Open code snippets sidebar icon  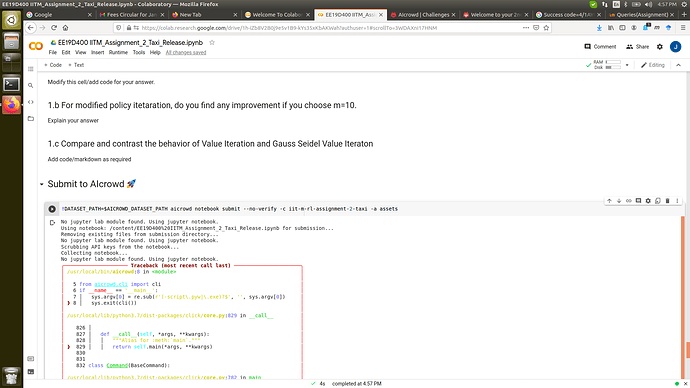pos(30,102)
